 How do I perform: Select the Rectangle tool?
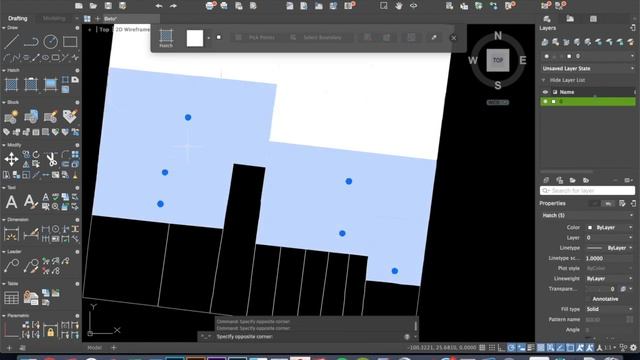70,42
